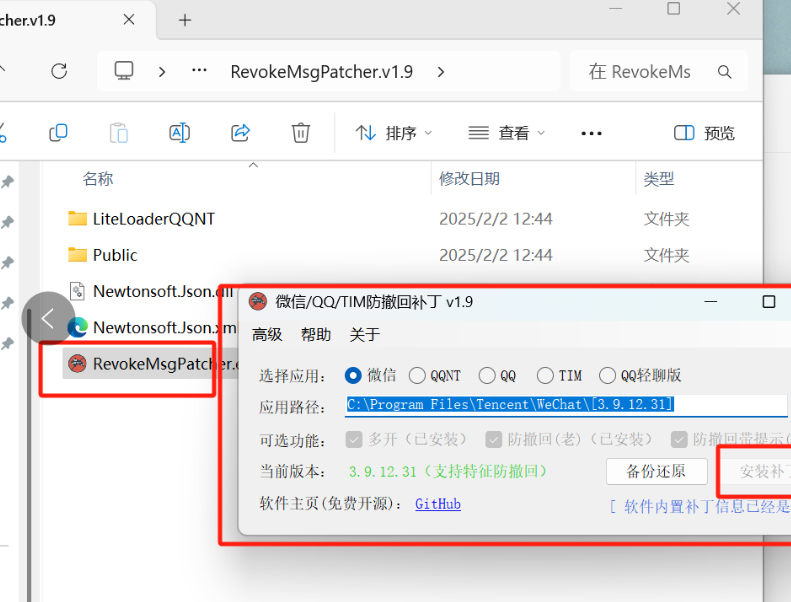This screenshot has height=602, width=791.
Task: Add a new Explorer tab with plus
Action: pyautogui.click(x=185, y=20)
